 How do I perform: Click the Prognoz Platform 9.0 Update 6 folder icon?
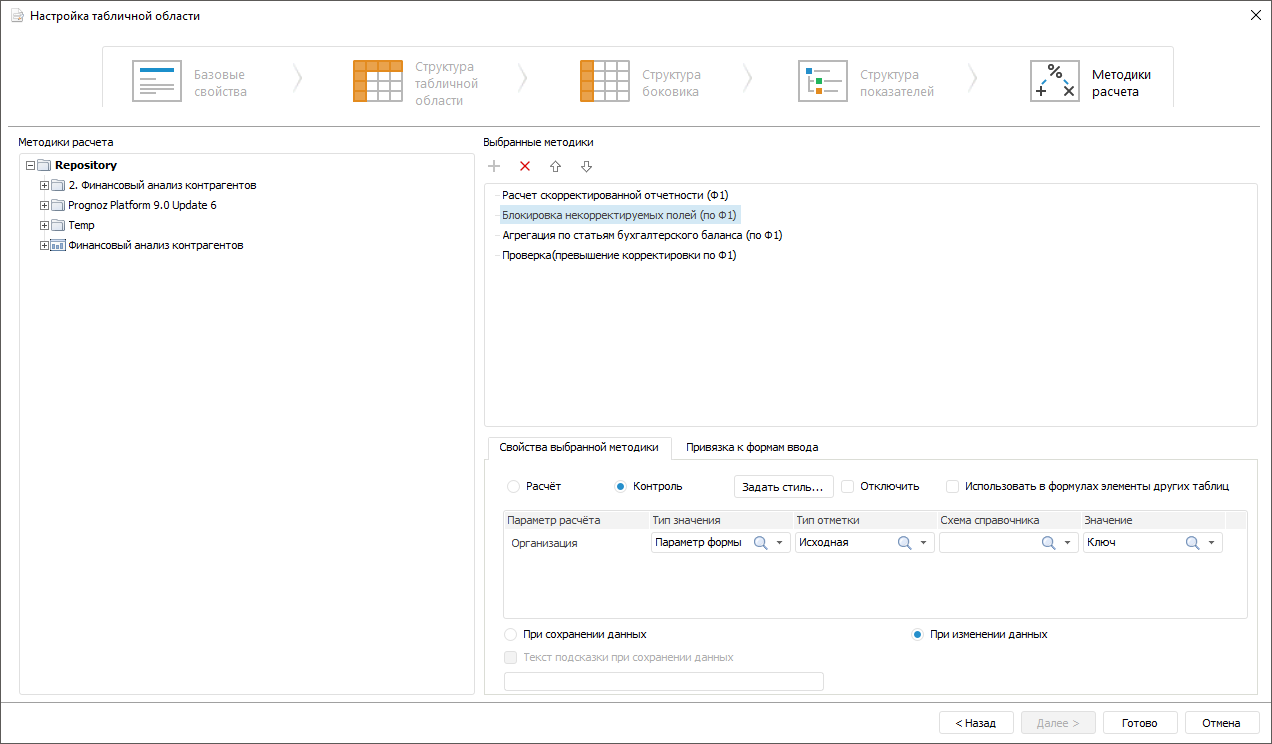pyautogui.click(x=58, y=206)
